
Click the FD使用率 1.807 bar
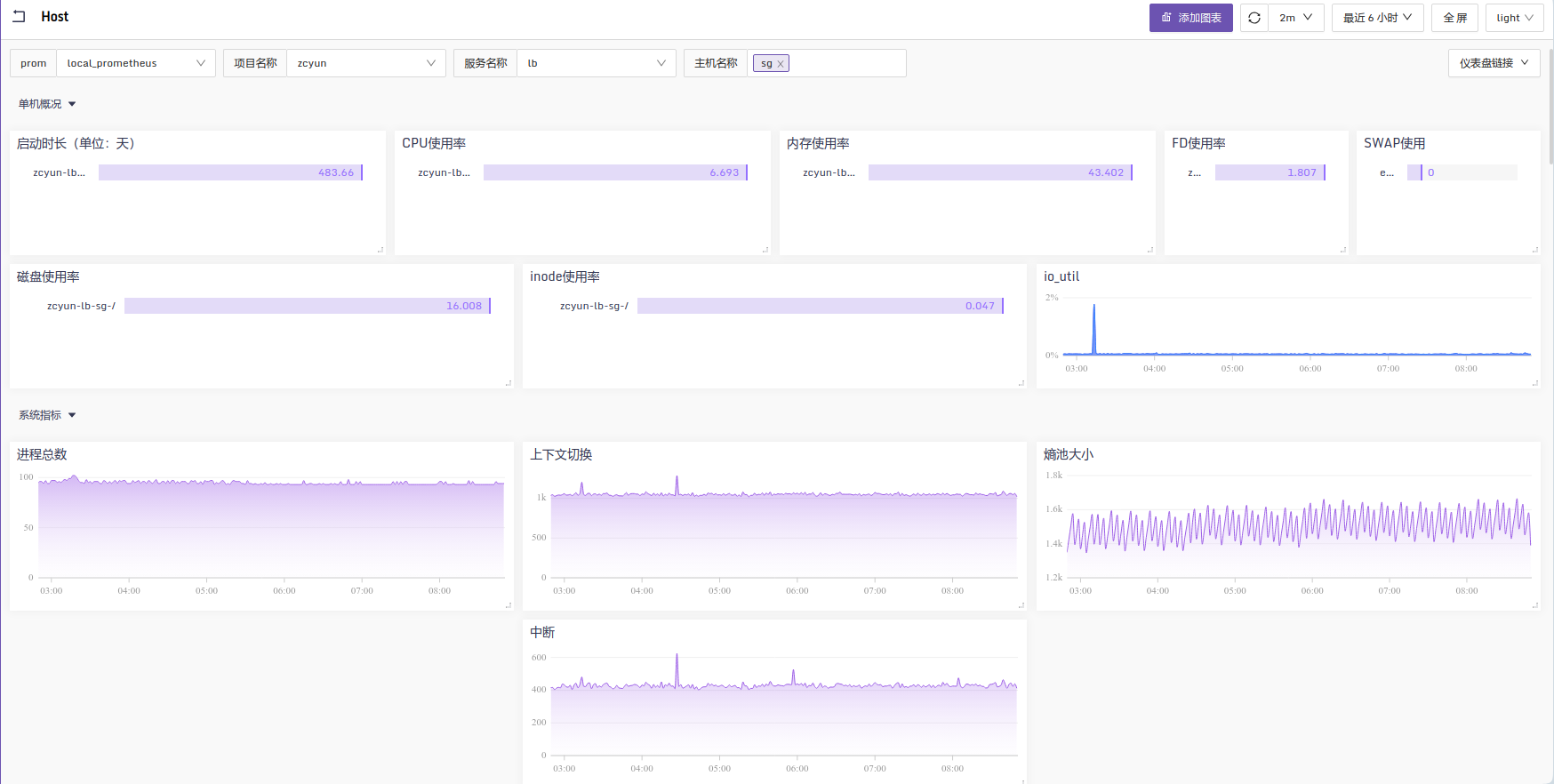1270,172
